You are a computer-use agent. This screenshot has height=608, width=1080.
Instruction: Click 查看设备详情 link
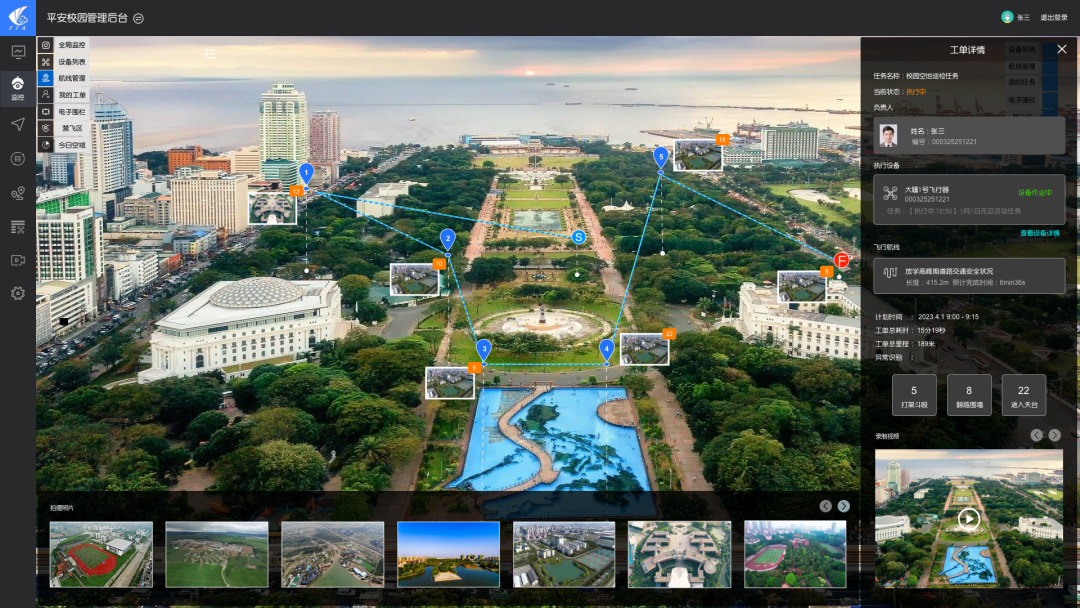click(x=1039, y=233)
